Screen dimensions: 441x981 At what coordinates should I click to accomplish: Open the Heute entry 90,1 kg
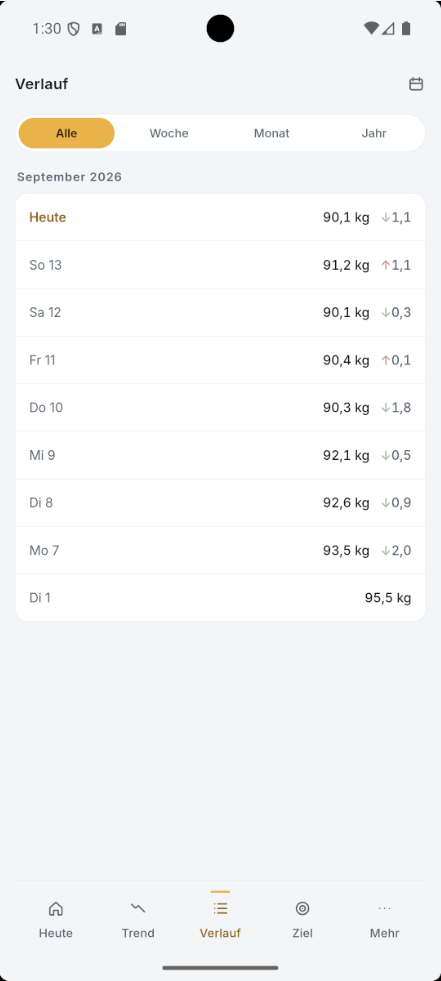click(220, 217)
